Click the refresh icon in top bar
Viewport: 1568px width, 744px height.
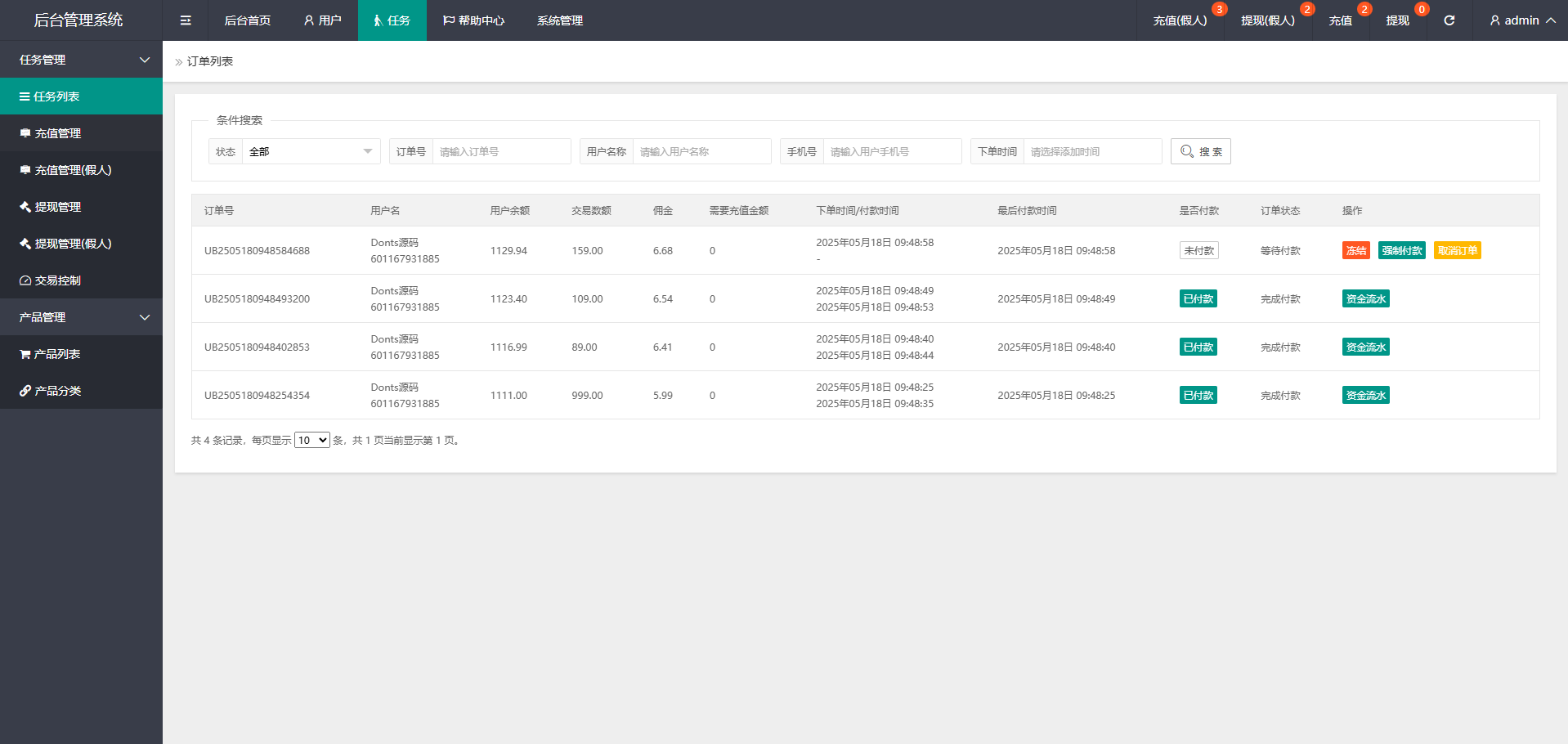pyautogui.click(x=1449, y=20)
